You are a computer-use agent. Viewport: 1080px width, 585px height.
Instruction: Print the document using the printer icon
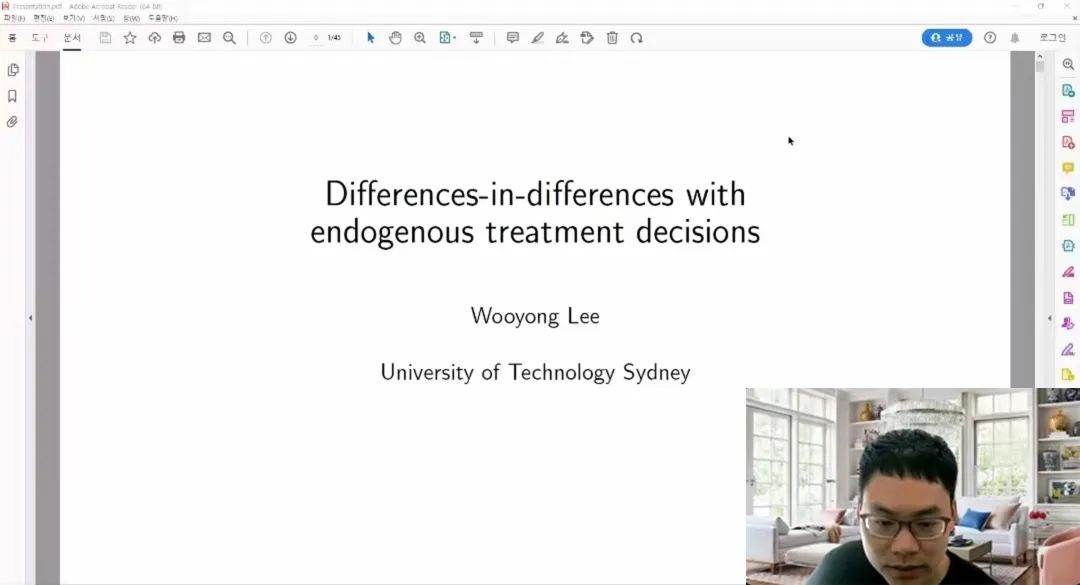pyautogui.click(x=179, y=38)
